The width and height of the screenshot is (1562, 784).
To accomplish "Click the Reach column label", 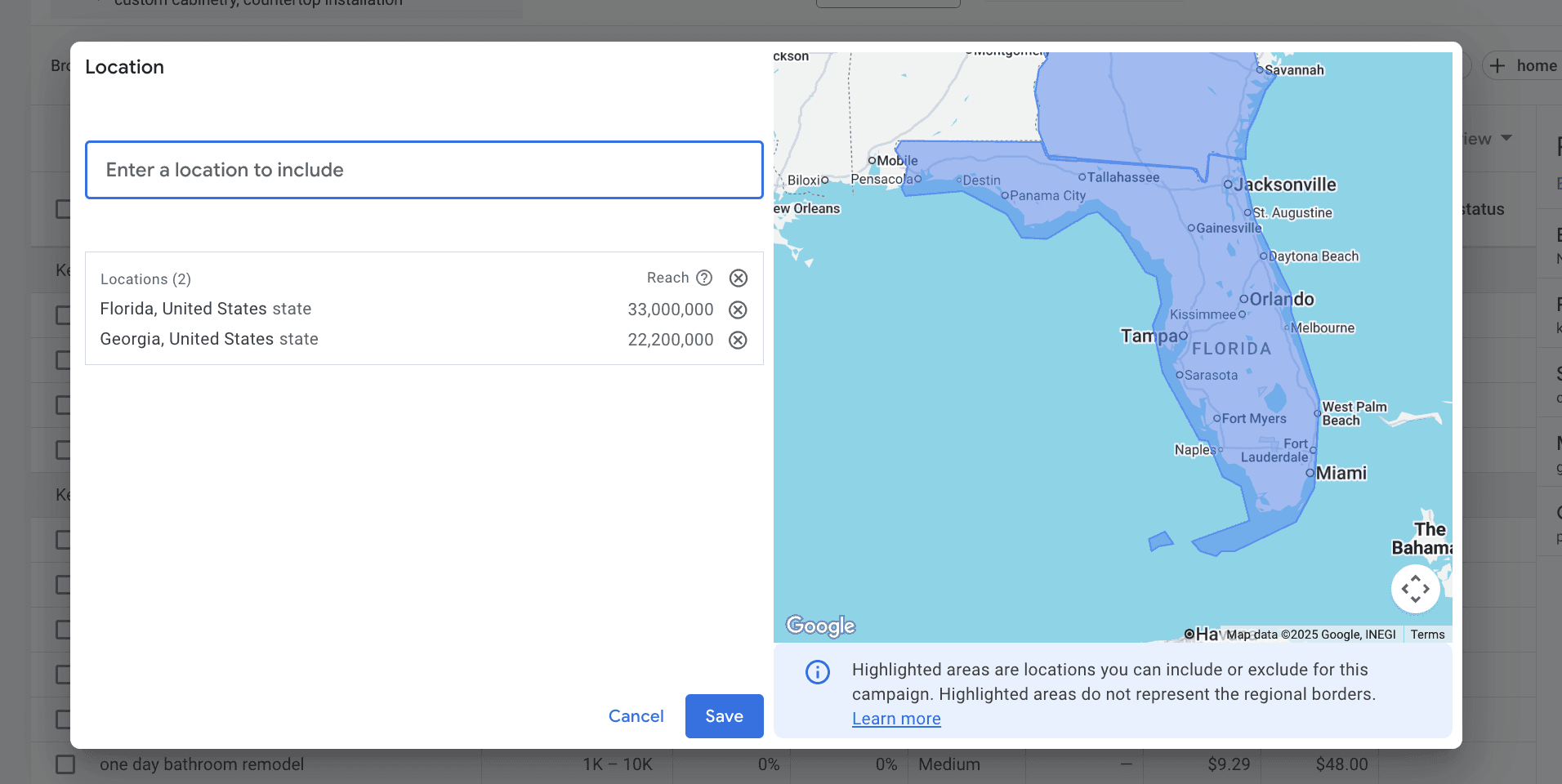I will [x=667, y=278].
